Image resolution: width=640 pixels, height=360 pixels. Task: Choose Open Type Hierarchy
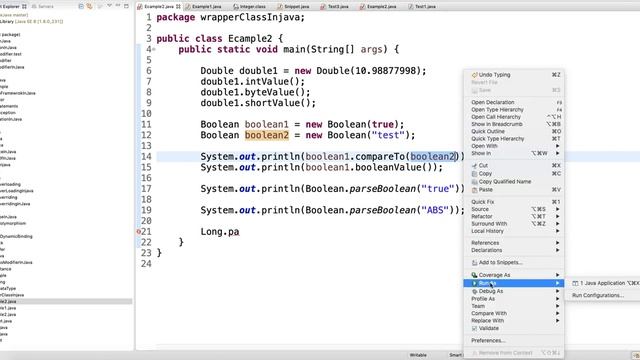tap(514, 110)
